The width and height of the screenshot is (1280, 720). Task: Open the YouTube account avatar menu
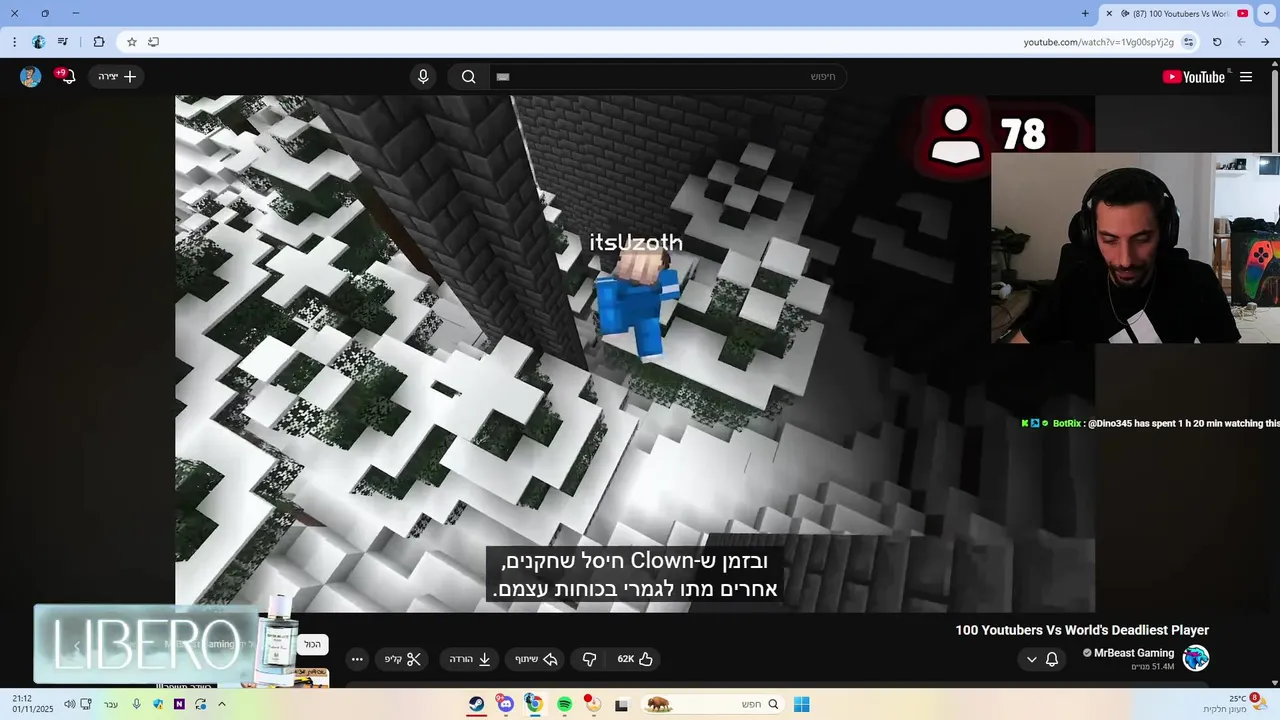[31, 77]
